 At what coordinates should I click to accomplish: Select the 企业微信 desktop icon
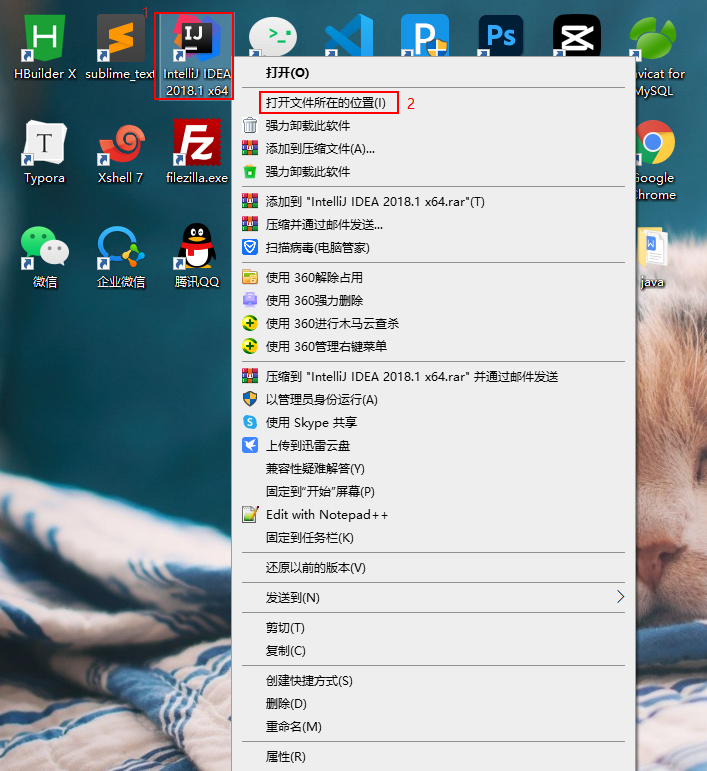tap(120, 257)
